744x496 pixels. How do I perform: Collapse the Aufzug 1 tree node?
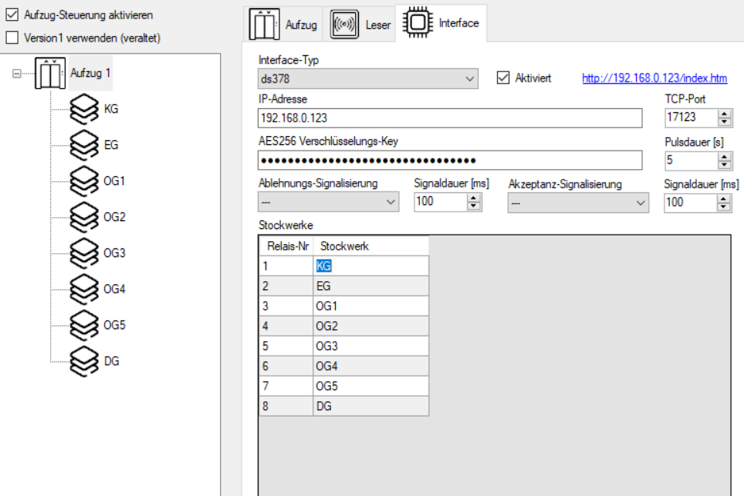18,74
